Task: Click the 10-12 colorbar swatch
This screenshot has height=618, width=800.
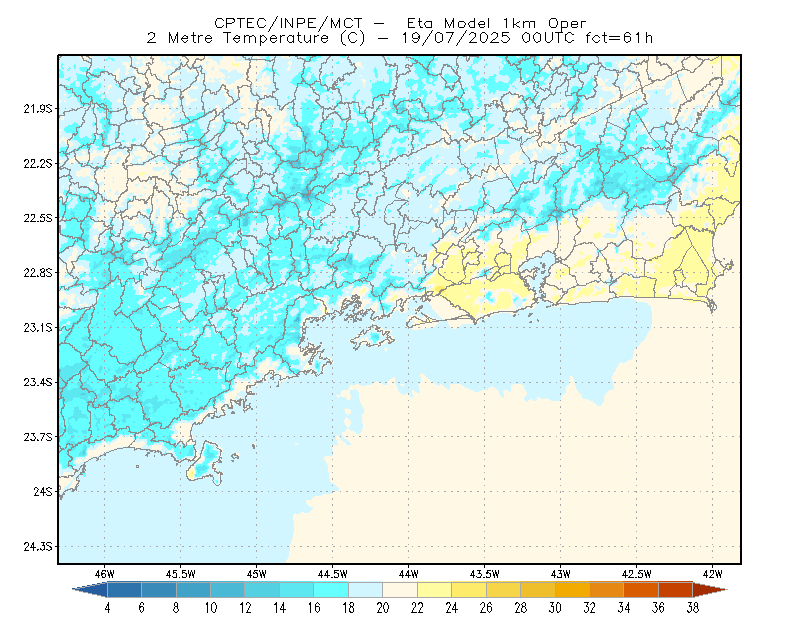Action: pos(228,590)
